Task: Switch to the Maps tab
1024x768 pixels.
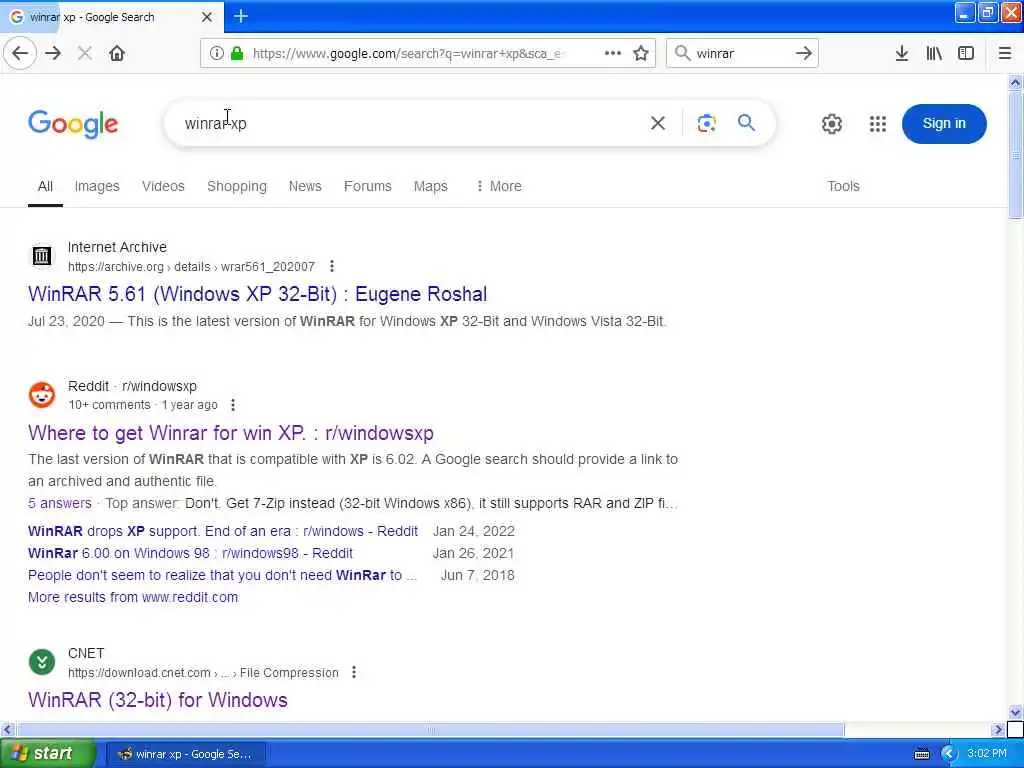Action: coord(430,186)
